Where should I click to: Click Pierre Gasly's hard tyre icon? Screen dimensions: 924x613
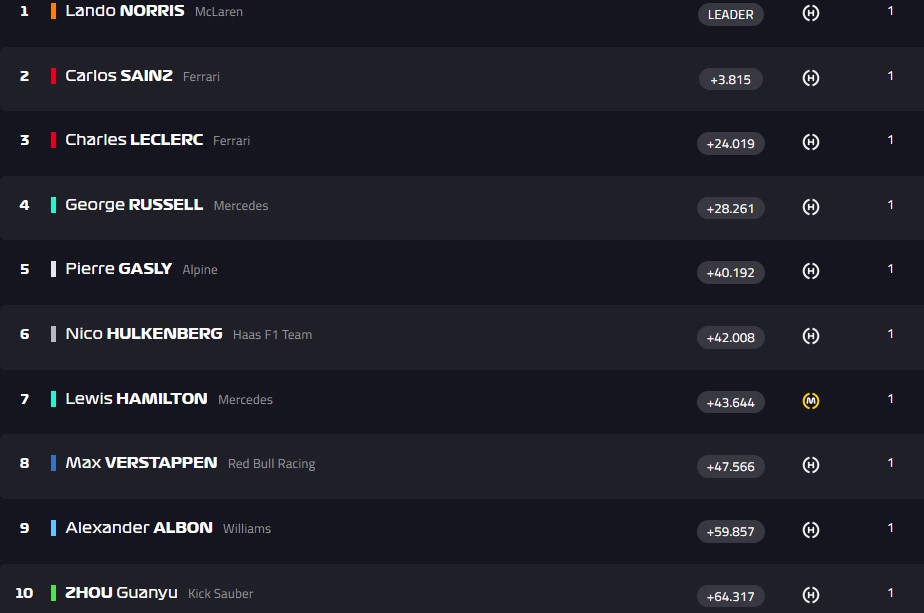811,271
